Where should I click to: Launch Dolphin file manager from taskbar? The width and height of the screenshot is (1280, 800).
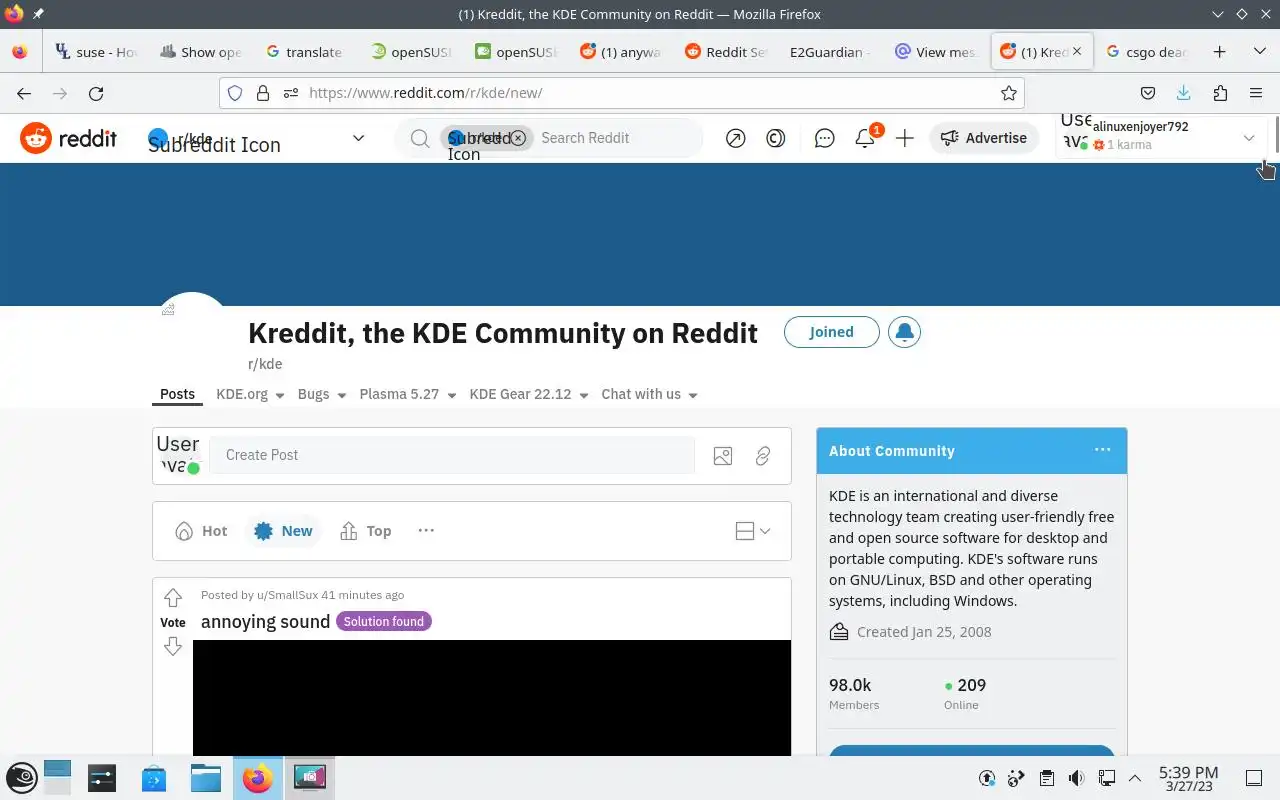[205, 778]
